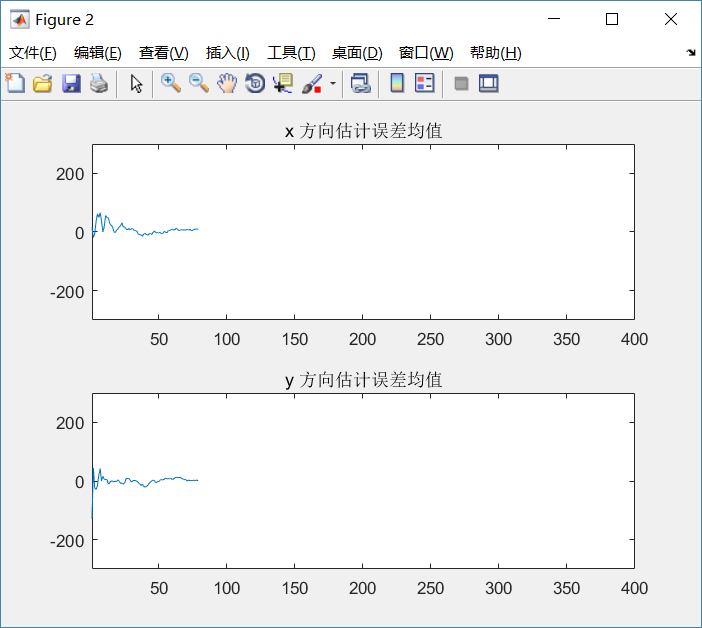Screen dimensions: 702x628
Task: Expand the Brush tool color dropdown arrow
Action: tap(333, 83)
